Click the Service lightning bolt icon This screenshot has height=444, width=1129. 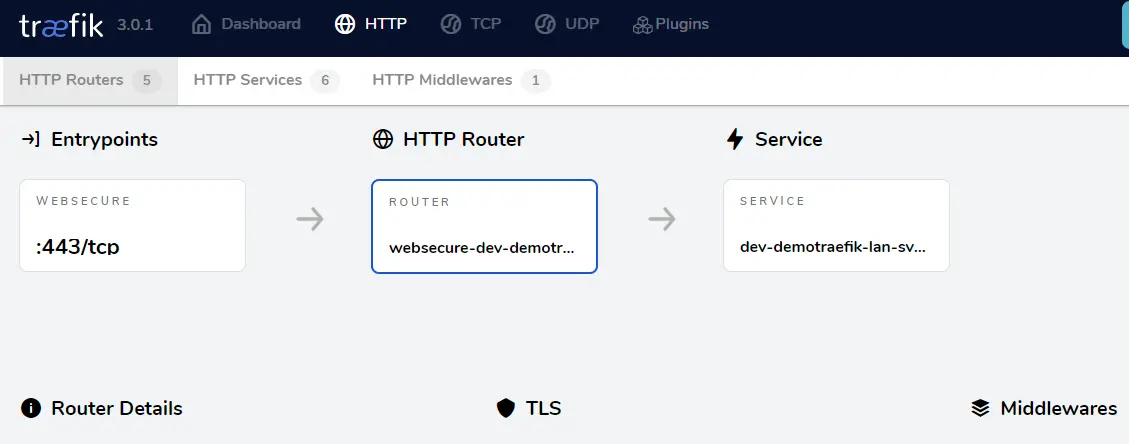pos(734,140)
